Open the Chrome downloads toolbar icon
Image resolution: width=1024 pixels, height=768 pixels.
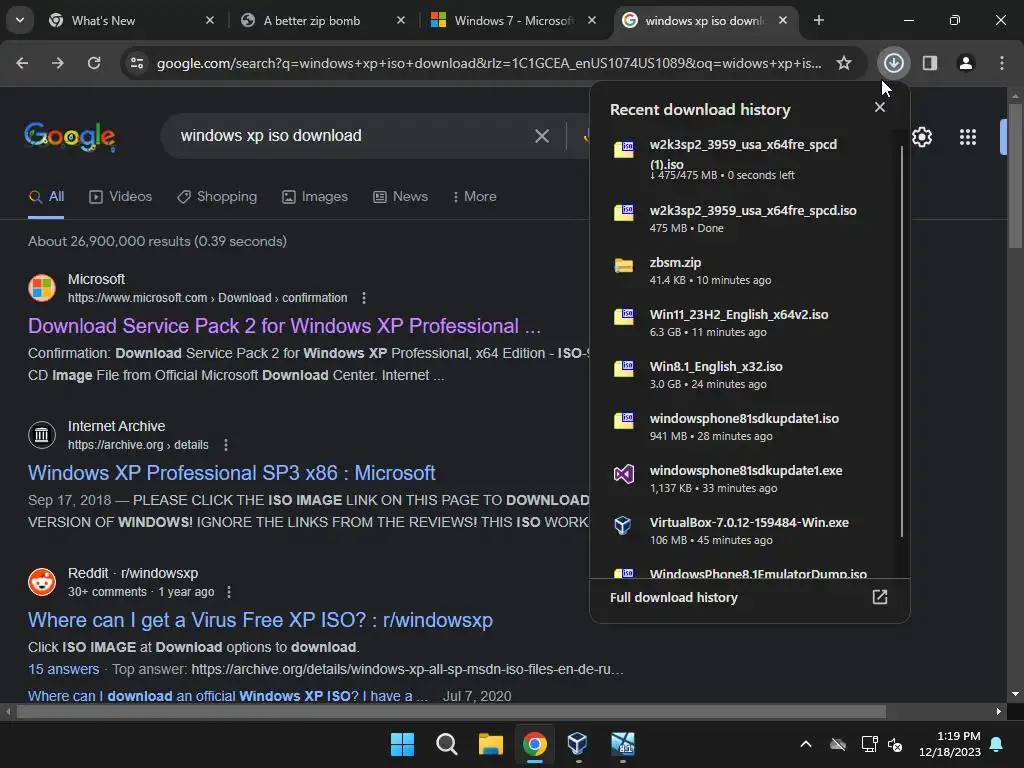pyautogui.click(x=893, y=63)
